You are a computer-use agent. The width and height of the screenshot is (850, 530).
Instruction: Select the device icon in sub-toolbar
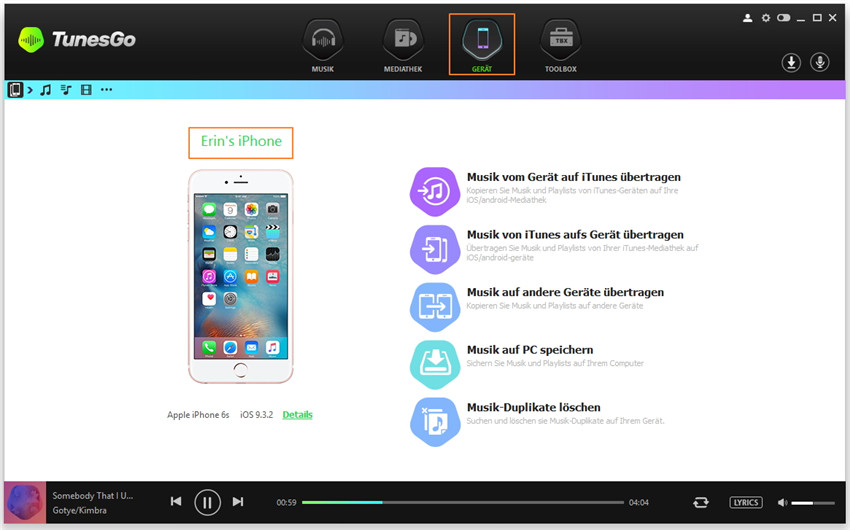tap(15, 89)
